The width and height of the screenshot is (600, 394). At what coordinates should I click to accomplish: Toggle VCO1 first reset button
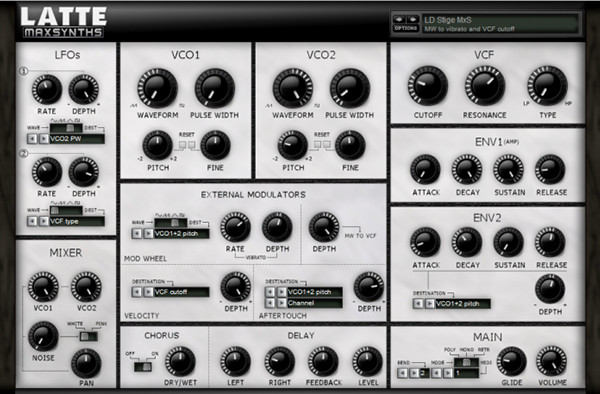183,145
